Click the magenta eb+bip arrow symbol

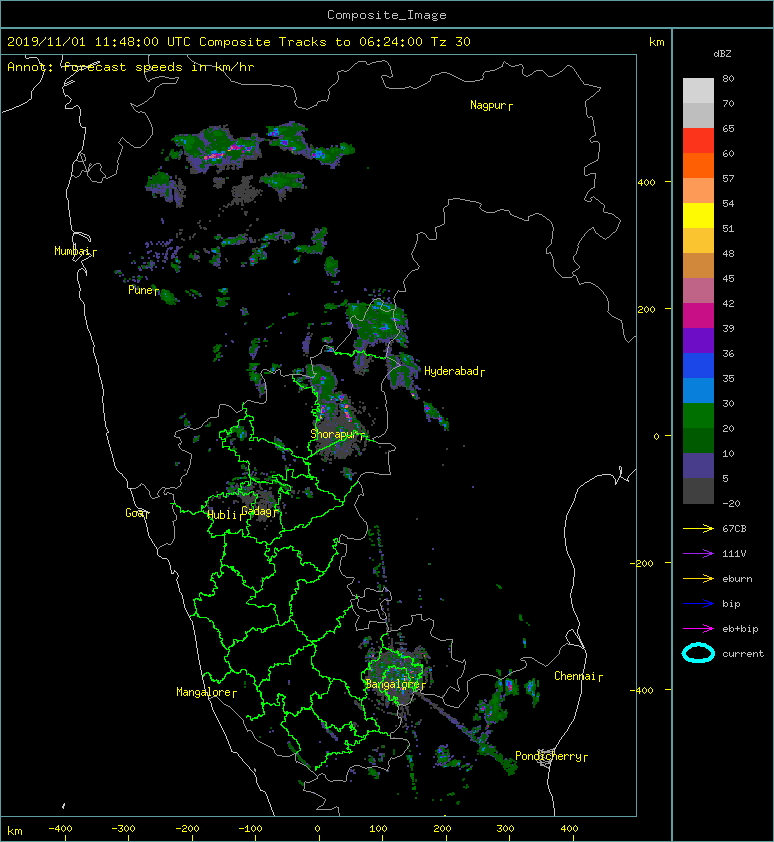click(x=698, y=629)
